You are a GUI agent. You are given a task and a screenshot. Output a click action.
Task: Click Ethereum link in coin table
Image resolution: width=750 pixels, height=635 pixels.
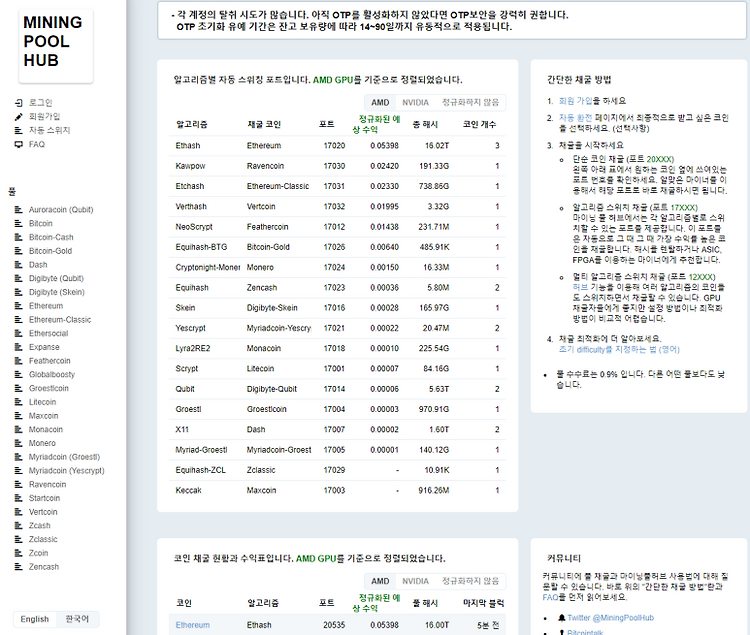(x=193, y=625)
